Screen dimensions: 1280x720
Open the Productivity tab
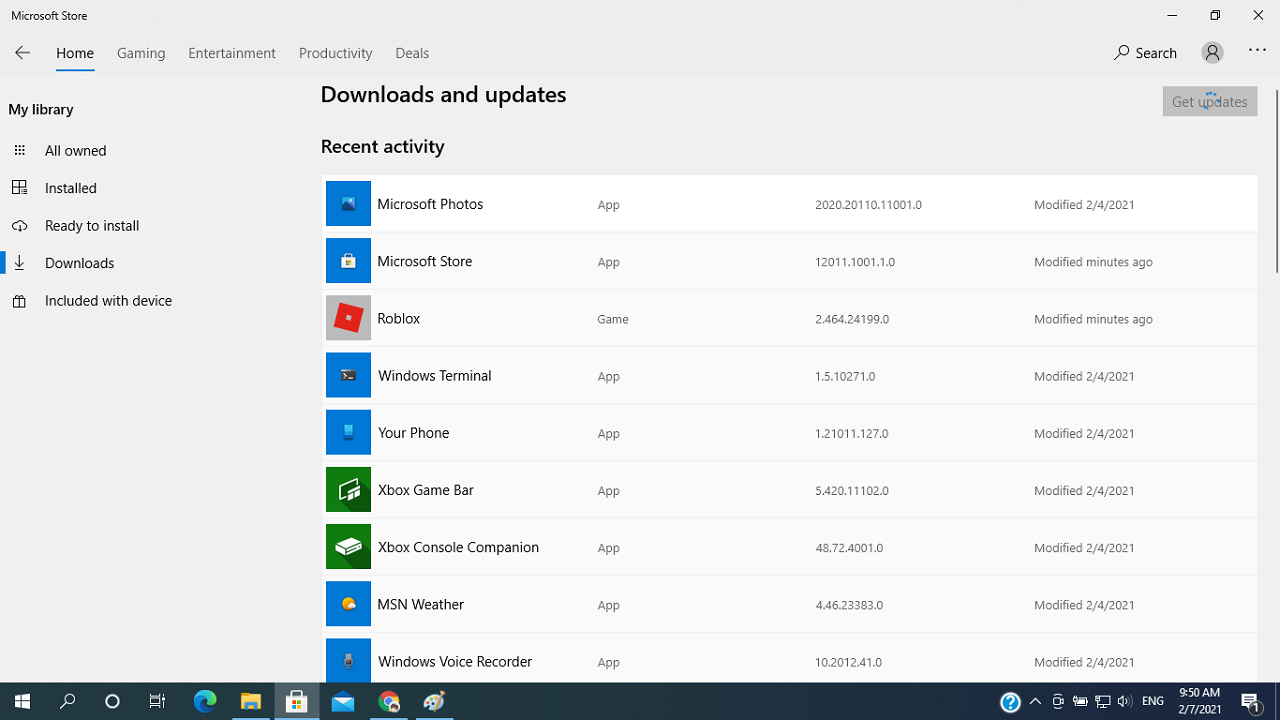pyautogui.click(x=335, y=53)
